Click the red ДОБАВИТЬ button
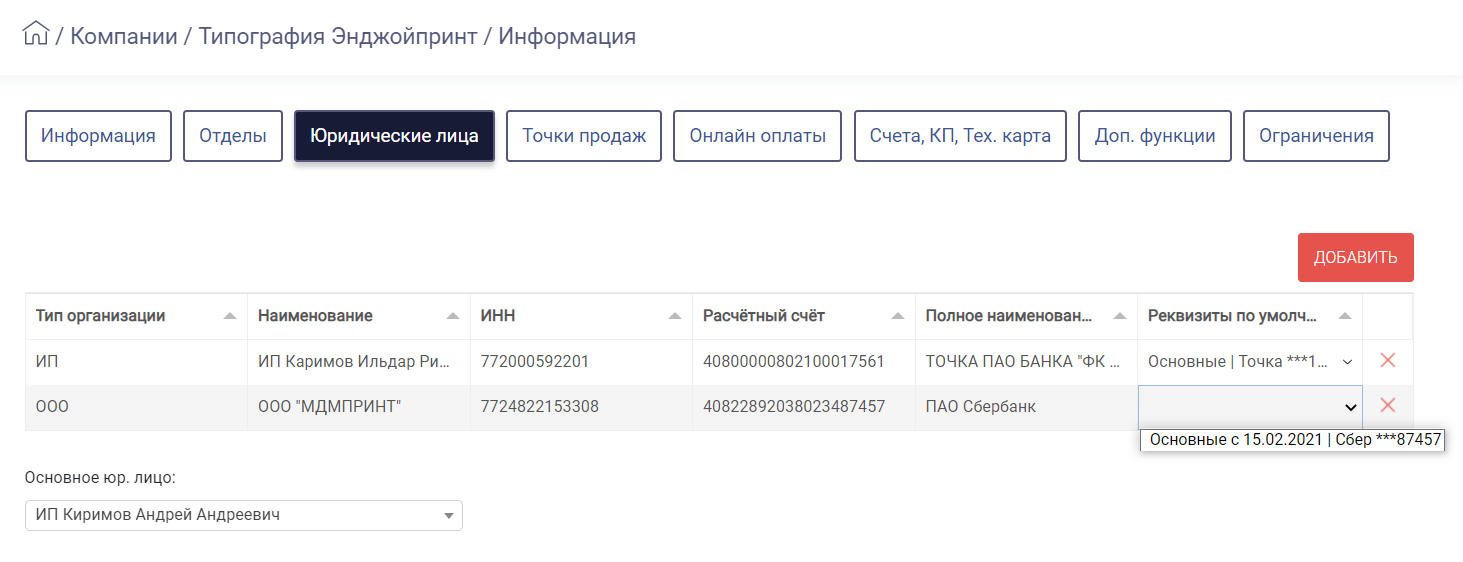The height and width of the screenshot is (562, 1463). [x=1355, y=257]
